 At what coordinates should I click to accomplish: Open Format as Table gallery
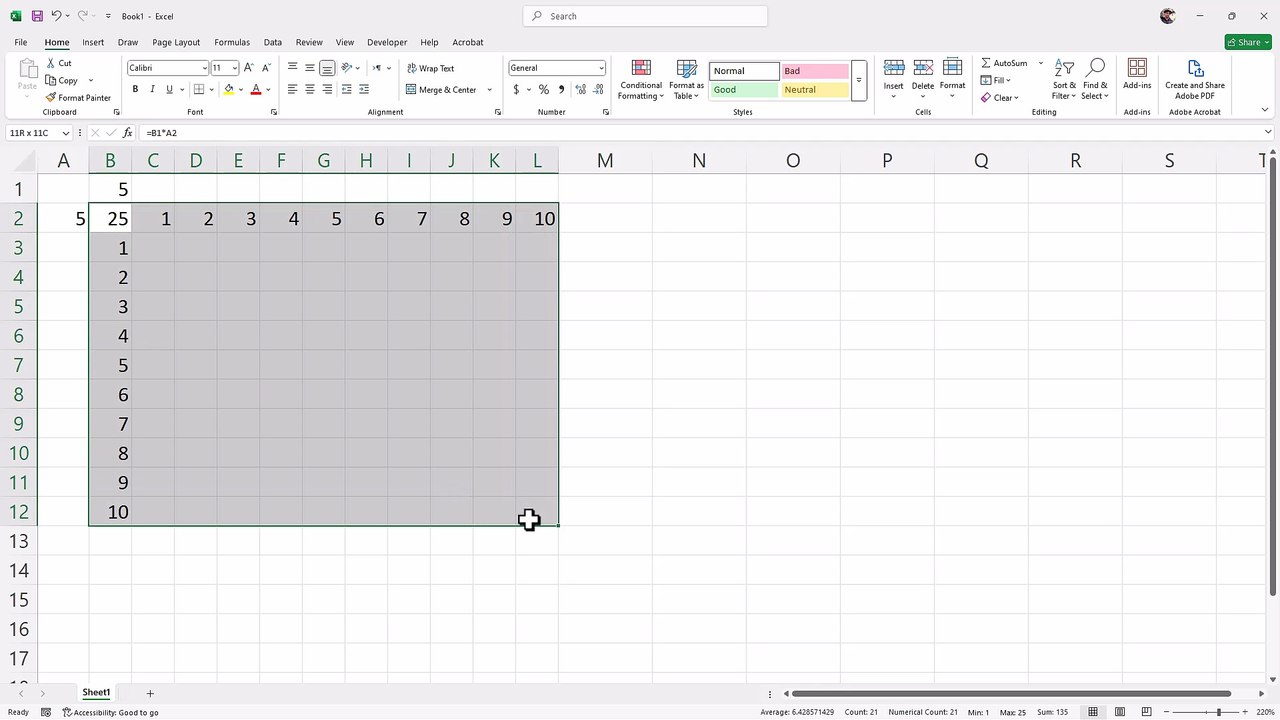687,79
